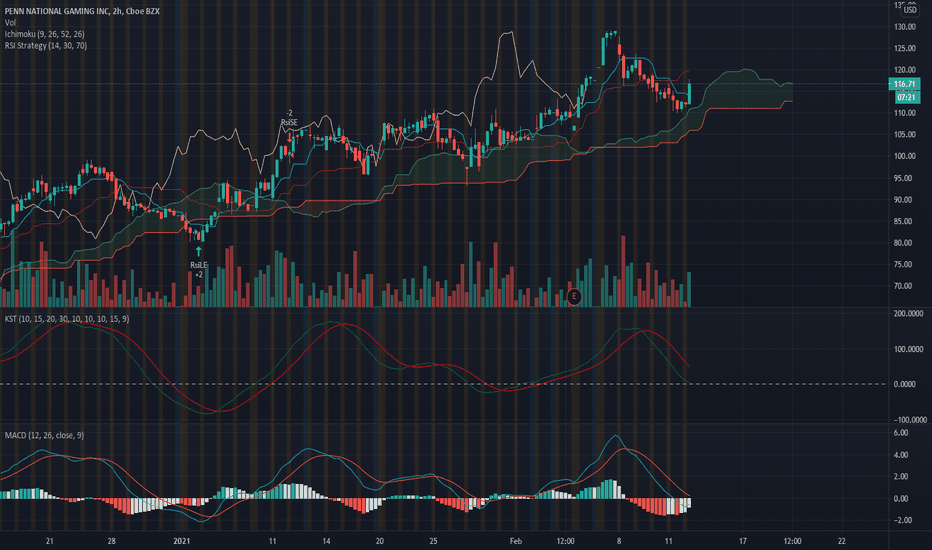The height and width of the screenshot is (550, 932).
Task: Click the 14 date label on the time axis
Action: (326, 541)
